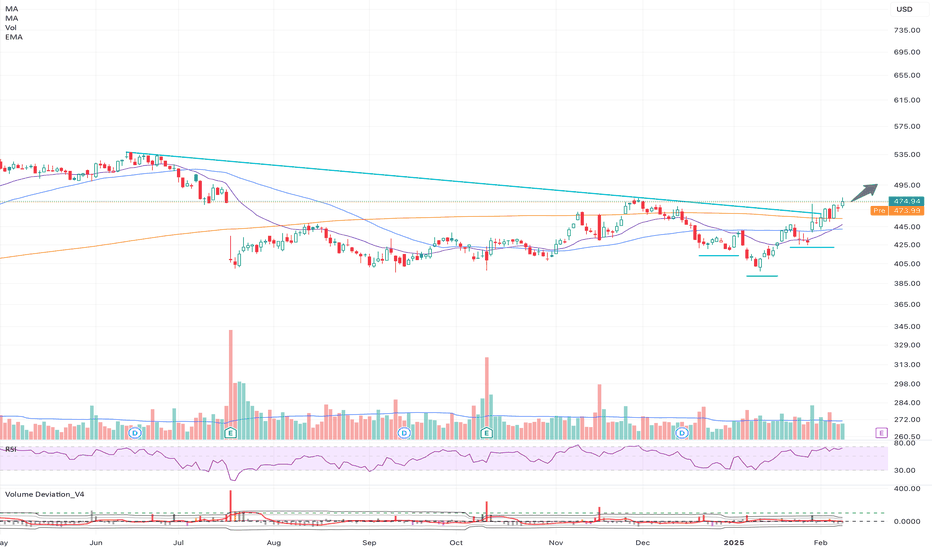
Task: Open the USD currency selector
Action: click(x=904, y=9)
